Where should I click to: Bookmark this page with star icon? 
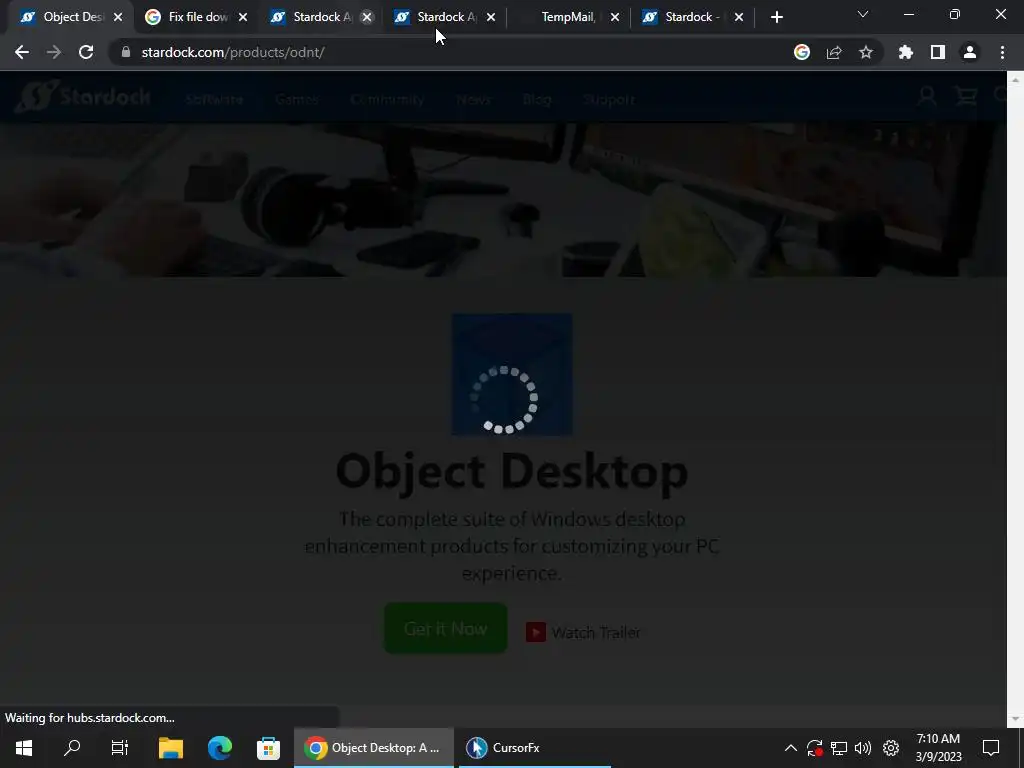point(866,52)
